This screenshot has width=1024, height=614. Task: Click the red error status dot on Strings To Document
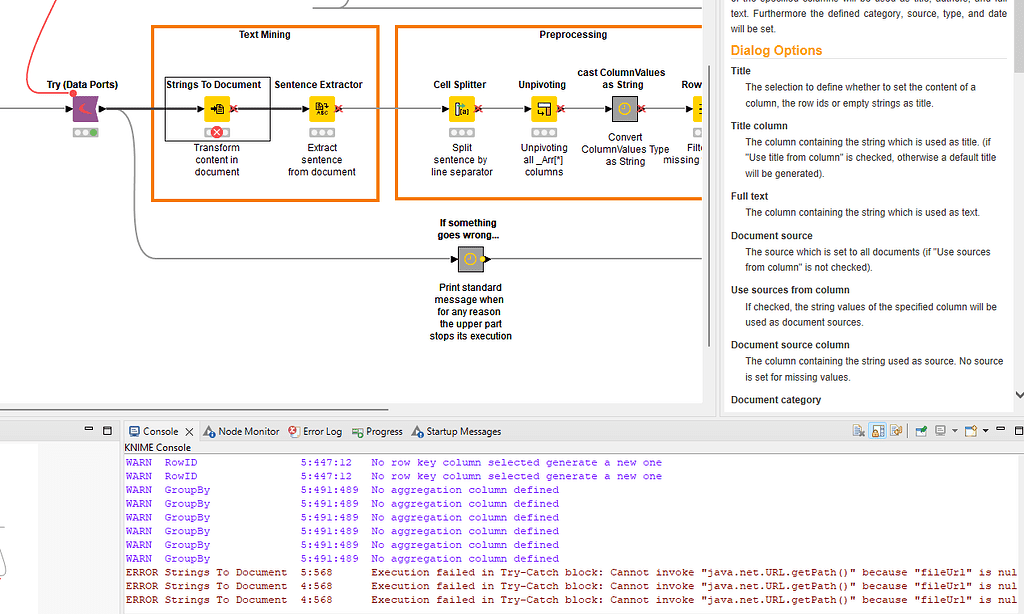coord(218,131)
